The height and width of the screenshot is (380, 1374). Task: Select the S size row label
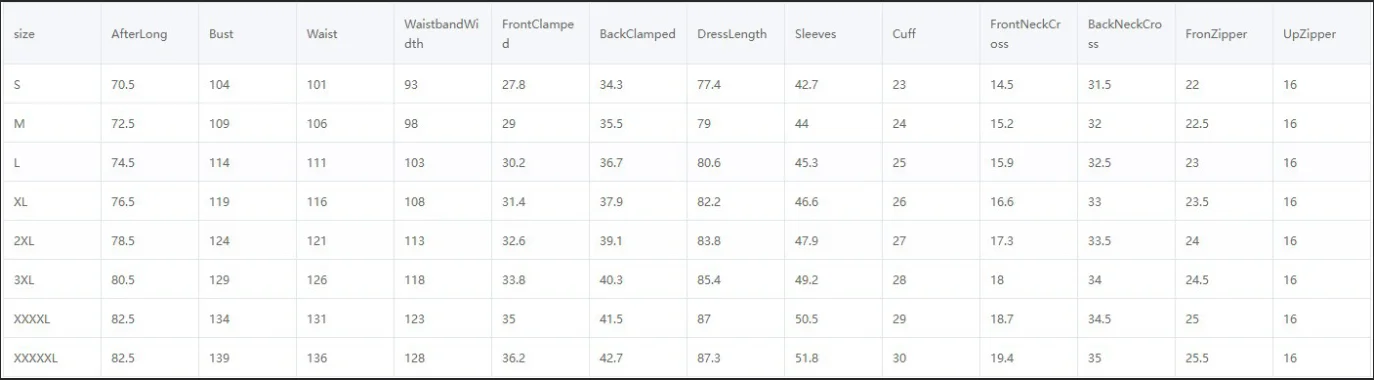coord(18,85)
